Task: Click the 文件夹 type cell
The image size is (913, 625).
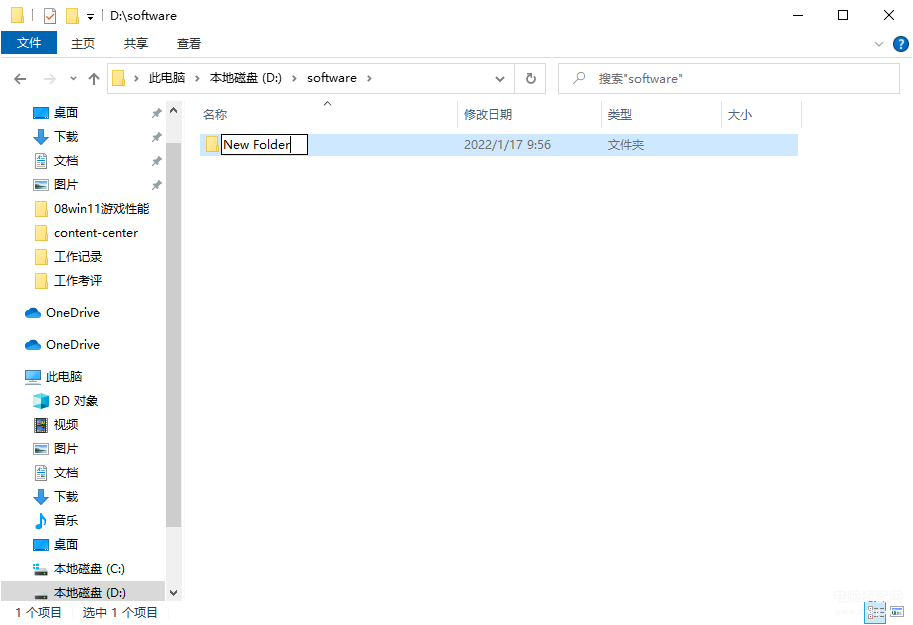Action: pos(626,144)
